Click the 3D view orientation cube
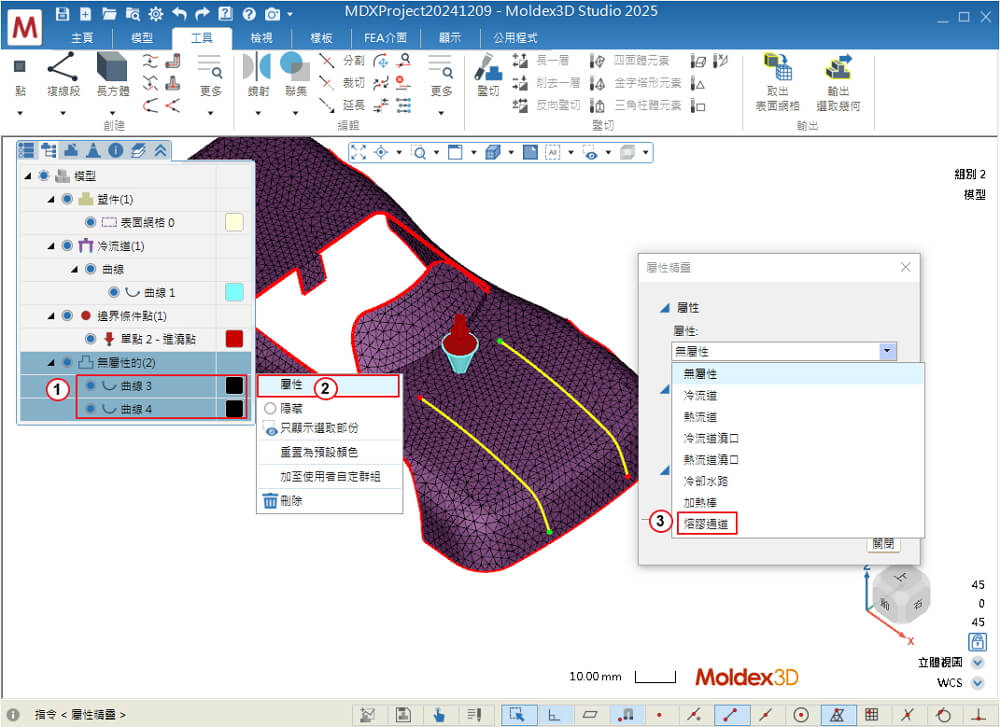Viewport: 1000px width, 727px height. point(901,594)
